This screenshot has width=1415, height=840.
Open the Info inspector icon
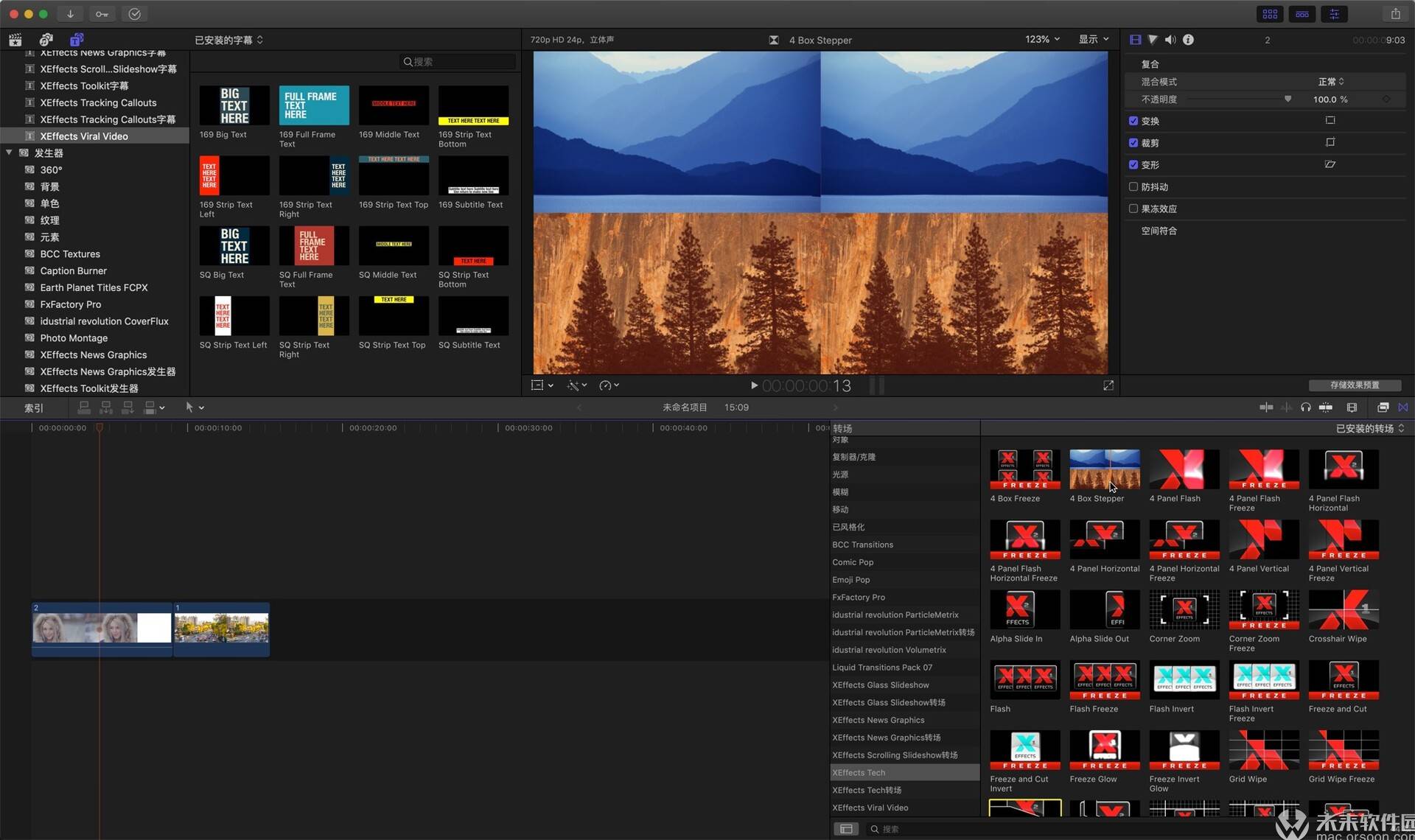(1188, 40)
